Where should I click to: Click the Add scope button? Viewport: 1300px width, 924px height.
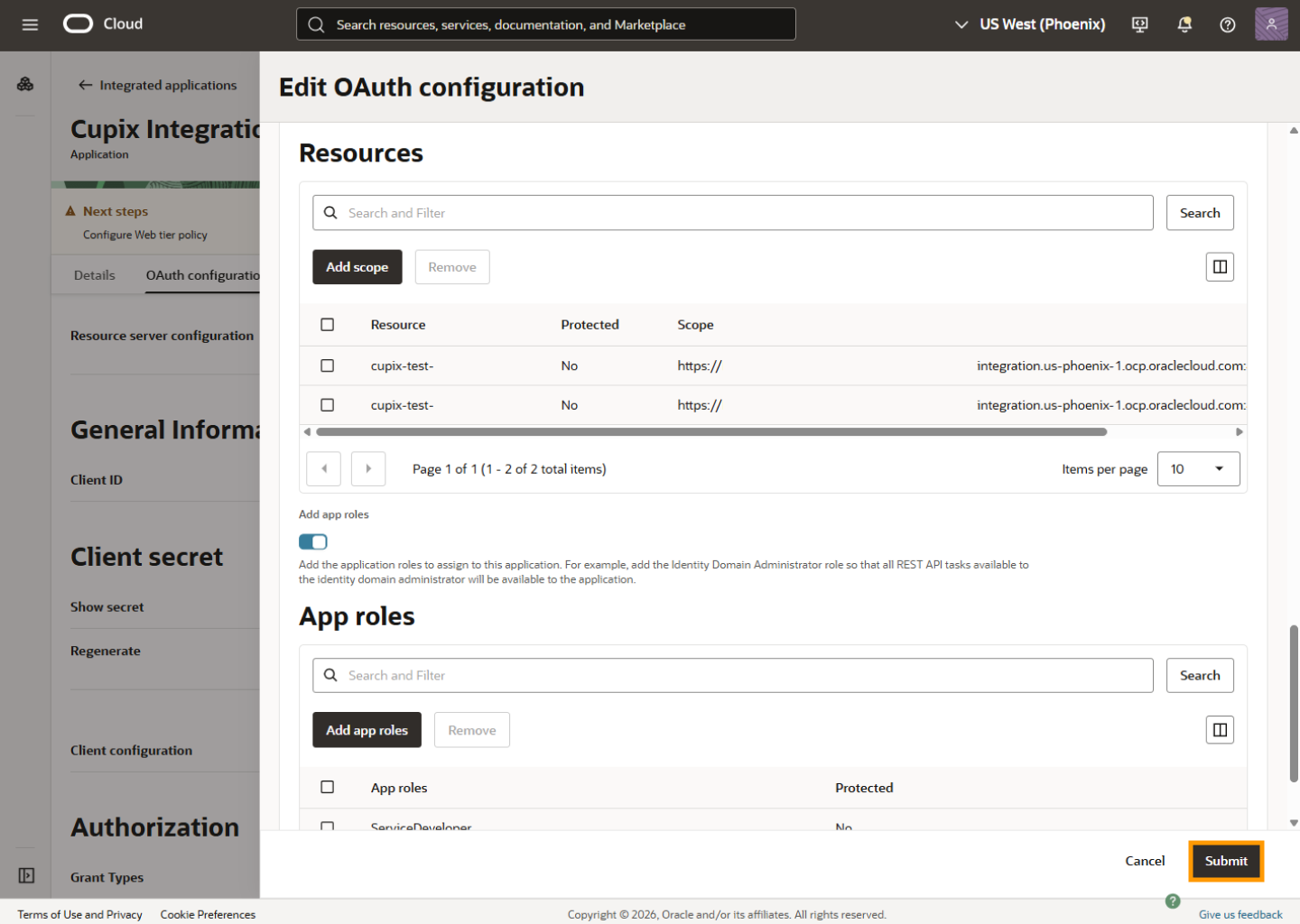[x=357, y=267]
